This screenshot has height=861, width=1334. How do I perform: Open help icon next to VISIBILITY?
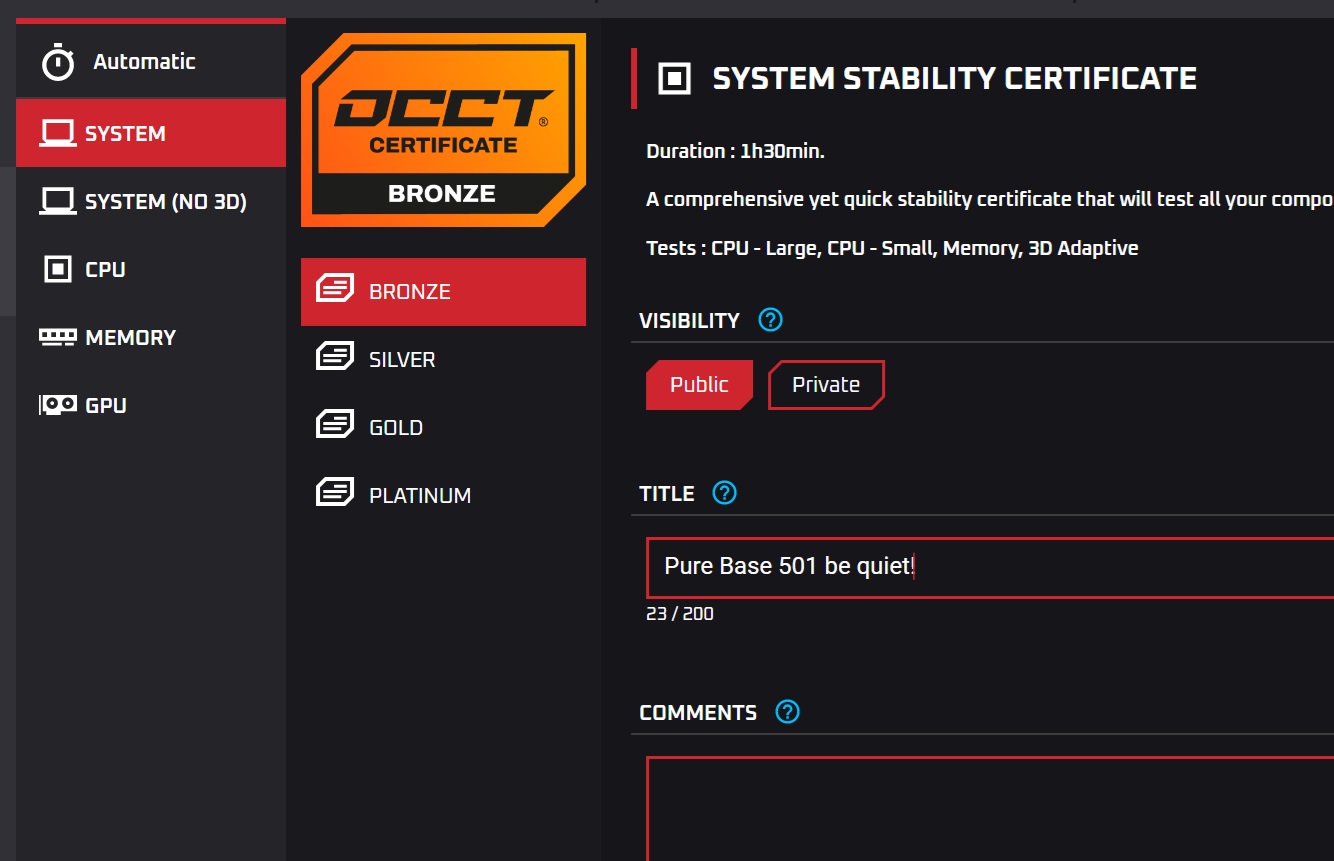click(x=770, y=320)
